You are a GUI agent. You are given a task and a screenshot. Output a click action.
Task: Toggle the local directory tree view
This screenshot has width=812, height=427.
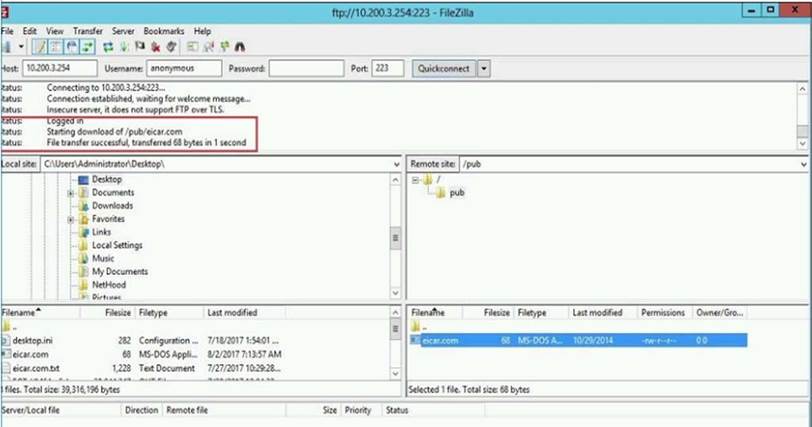(x=57, y=47)
